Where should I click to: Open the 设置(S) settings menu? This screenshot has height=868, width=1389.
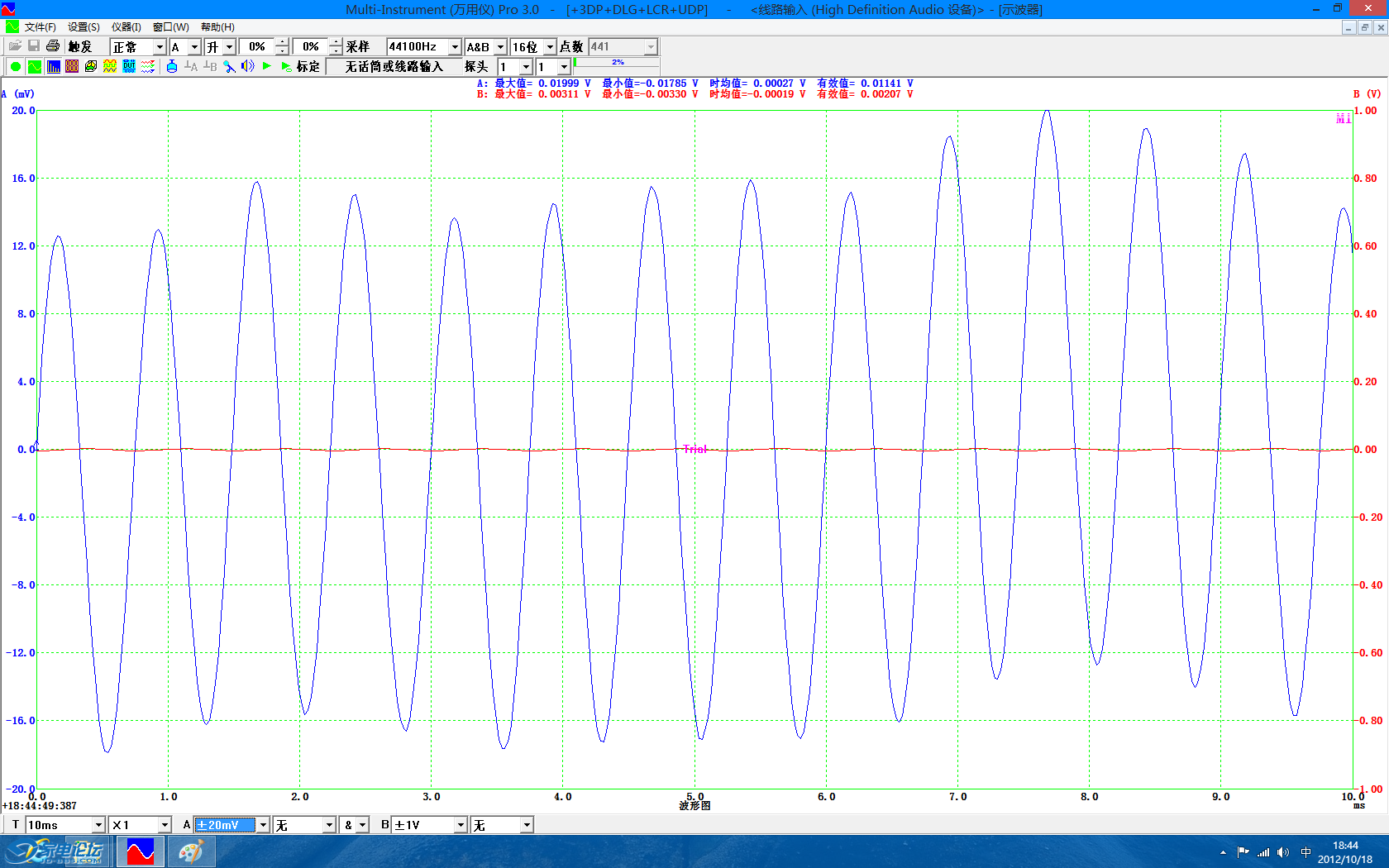point(84,27)
